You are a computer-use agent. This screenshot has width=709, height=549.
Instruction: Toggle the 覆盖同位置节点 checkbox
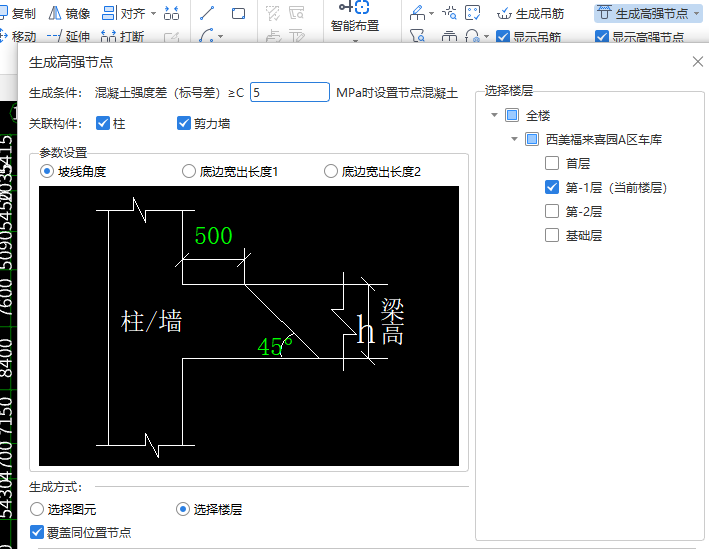coord(37,532)
